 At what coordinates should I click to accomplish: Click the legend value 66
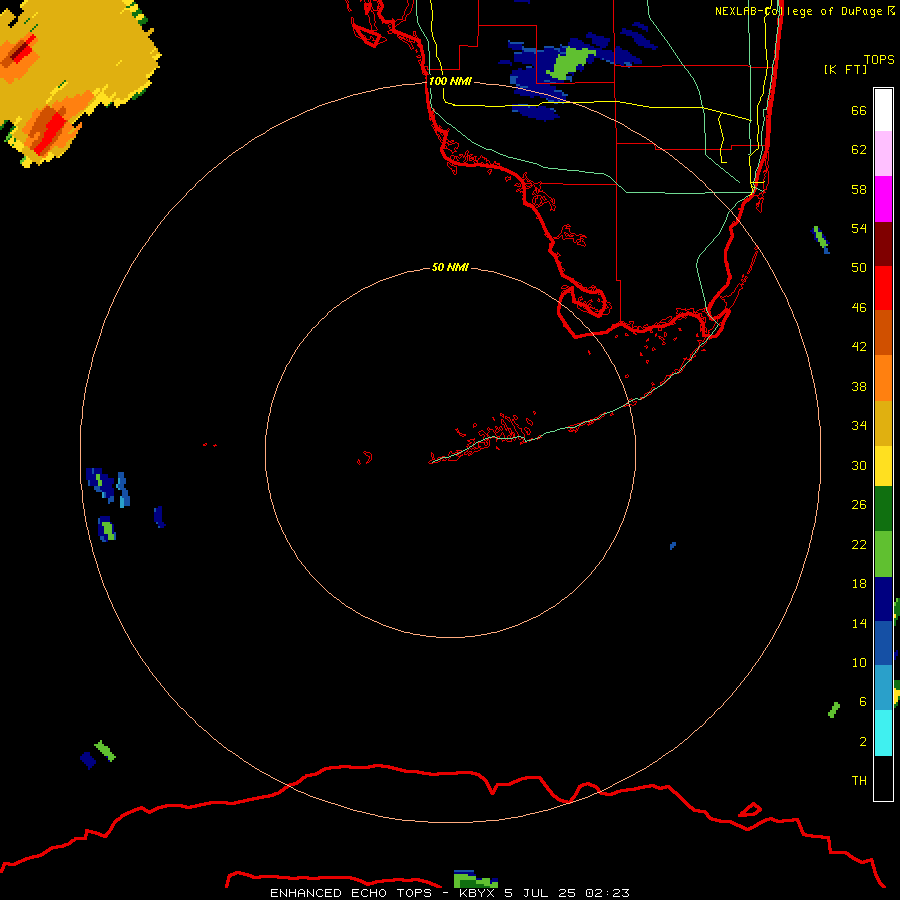(859, 110)
